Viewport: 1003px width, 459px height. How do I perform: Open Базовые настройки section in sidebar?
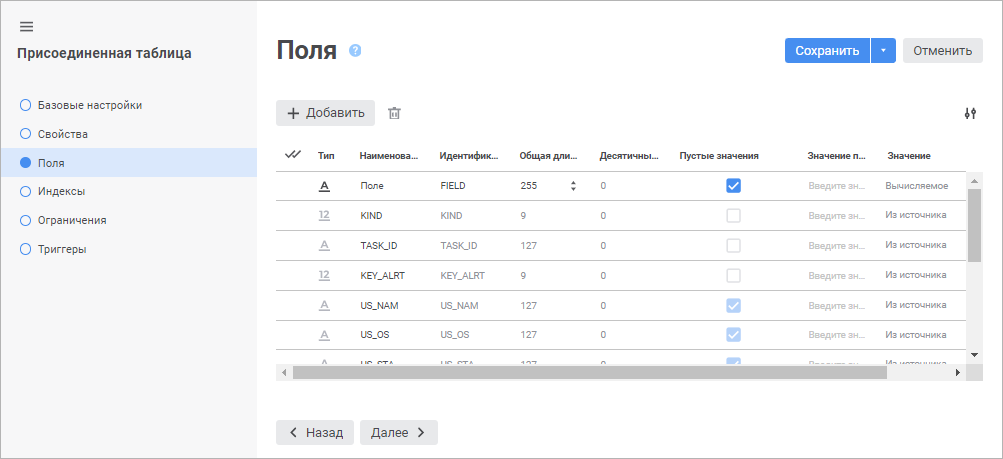(89, 105)
